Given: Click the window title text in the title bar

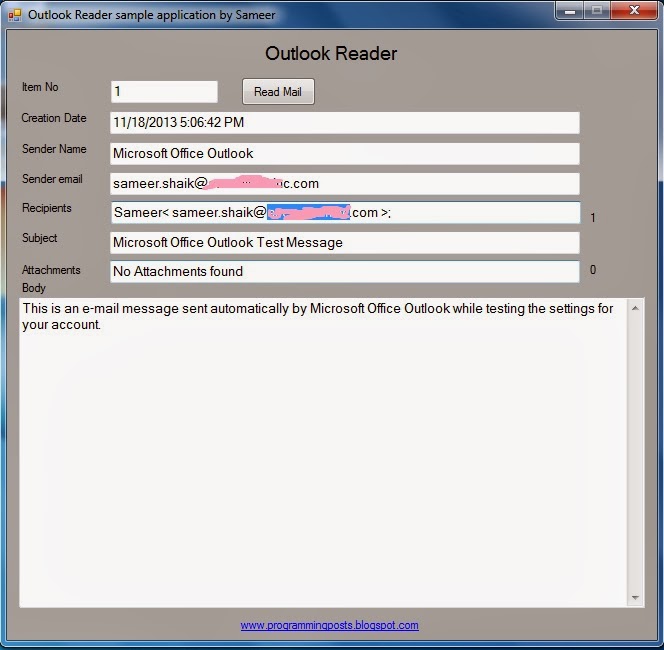Looking at the screenshot, I should click(152, 15).
